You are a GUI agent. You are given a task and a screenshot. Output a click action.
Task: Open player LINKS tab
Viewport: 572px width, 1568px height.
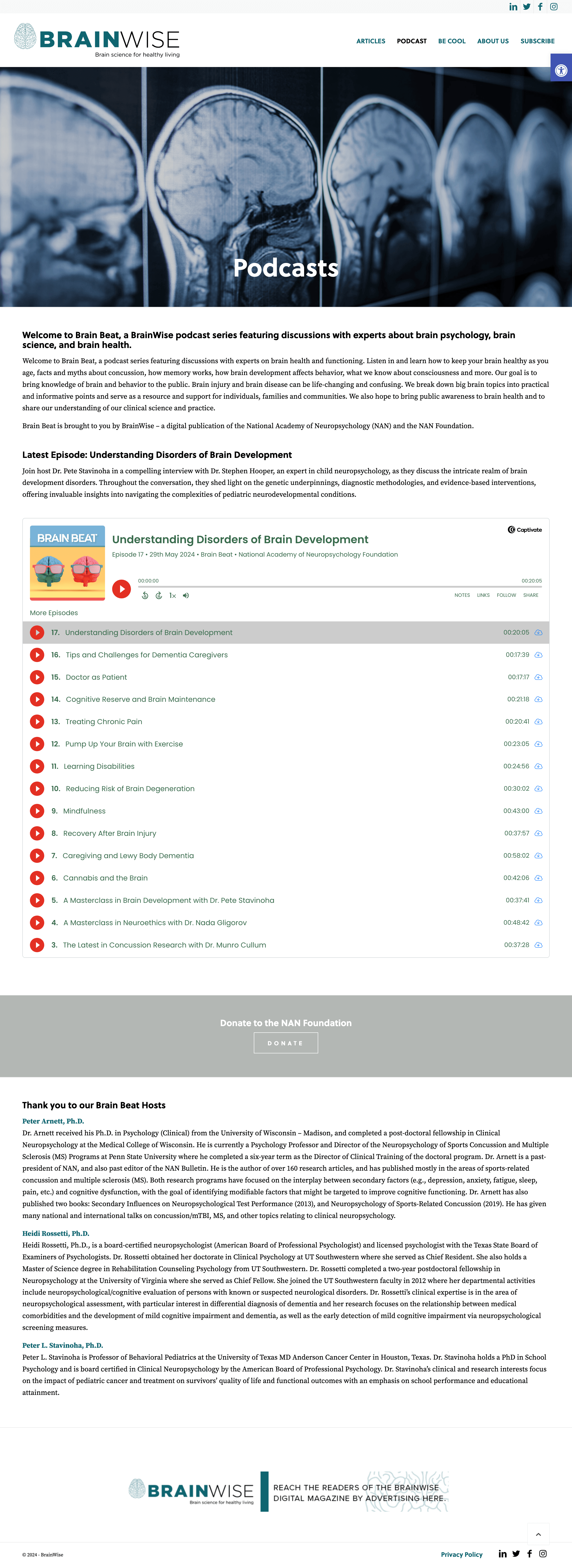(x=483, y=595)
